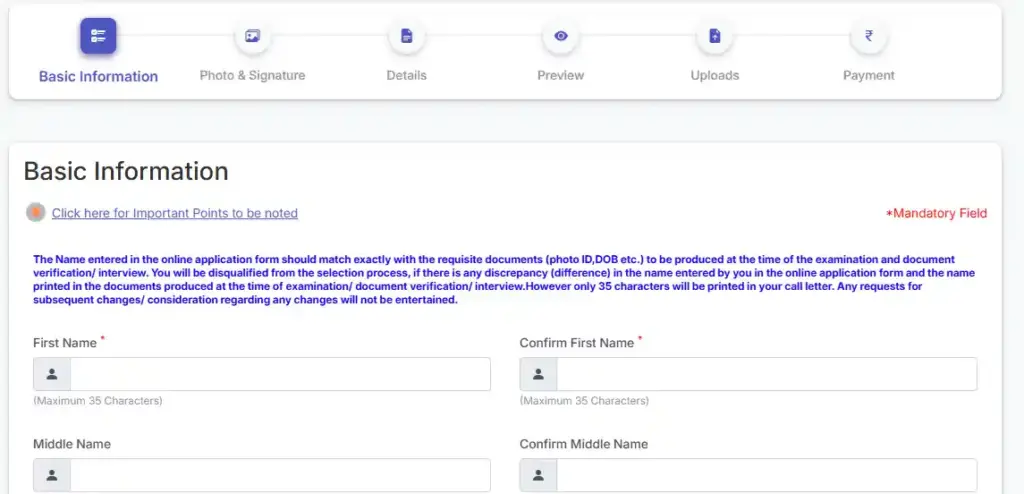
Task: Jump to the Payment tab label
Action: pyautogui.click(x=868, y=75)
